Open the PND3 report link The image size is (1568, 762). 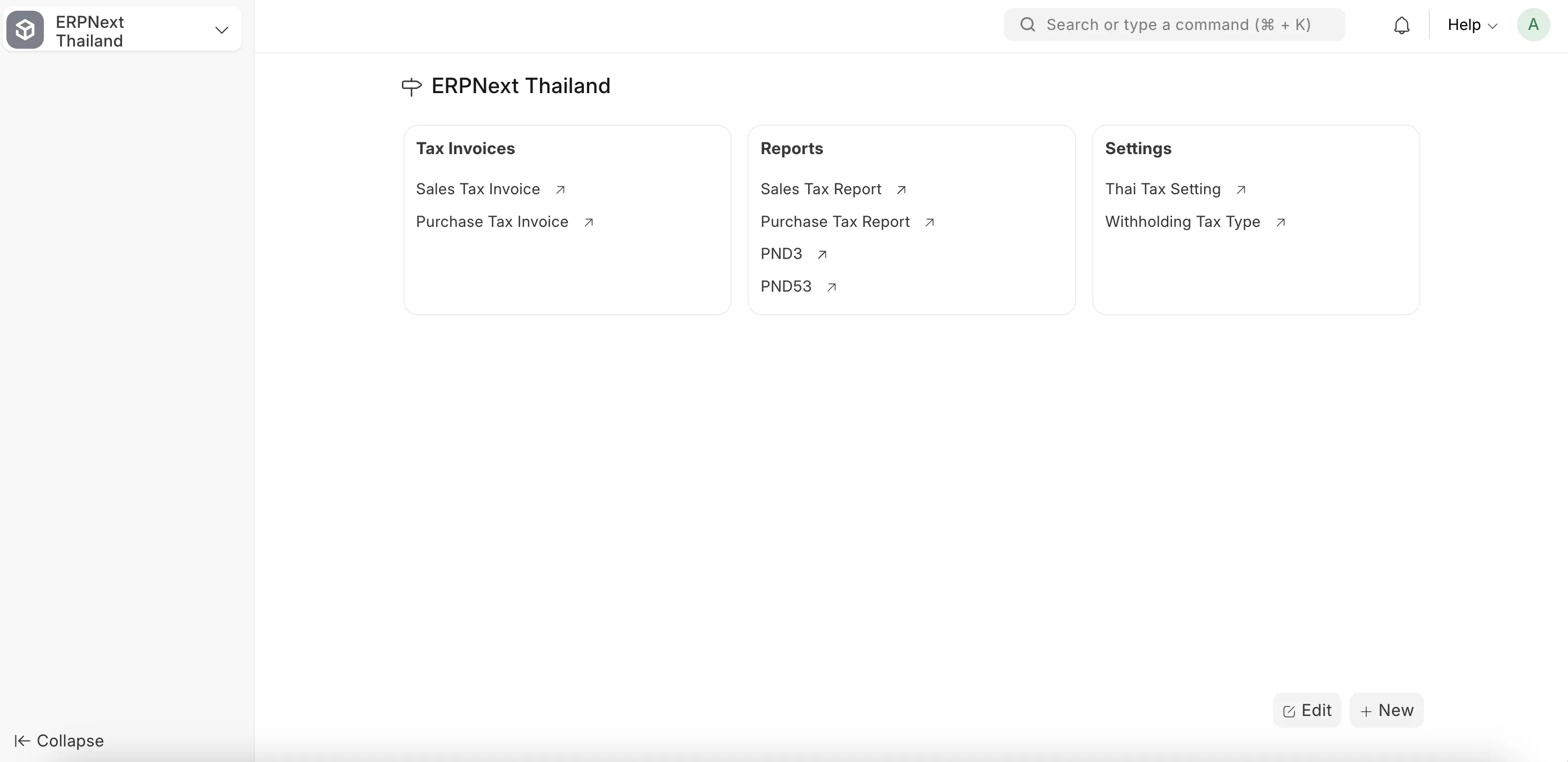tap(781, 254)
